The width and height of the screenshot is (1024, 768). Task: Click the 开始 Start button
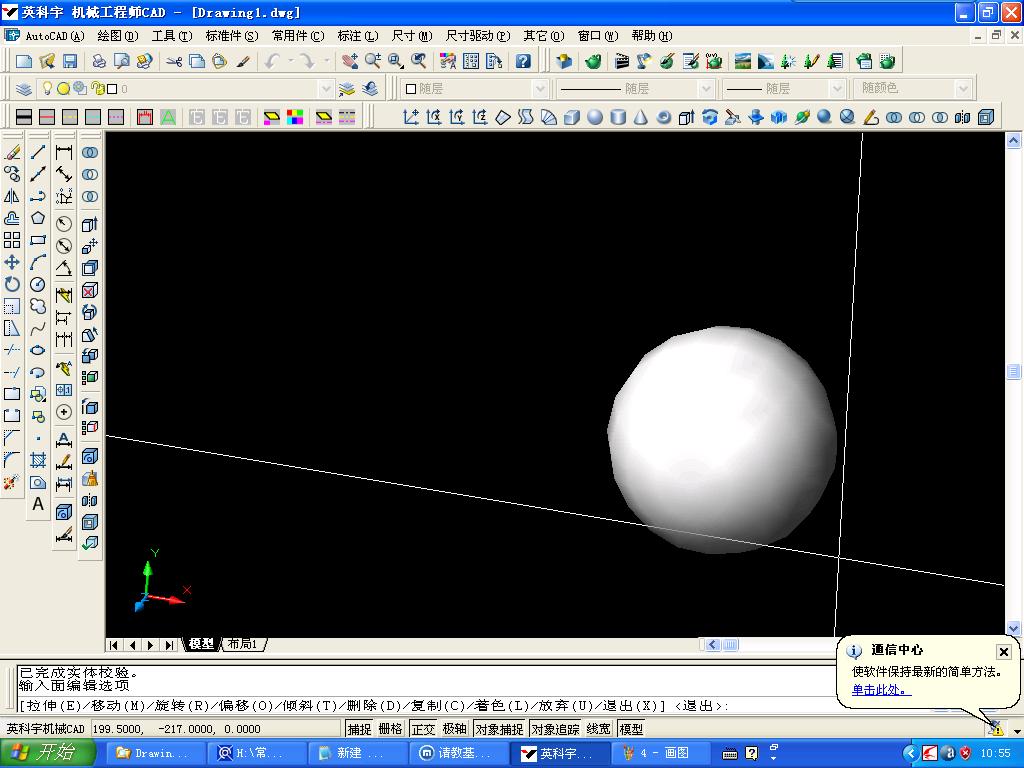coord(48,753)
